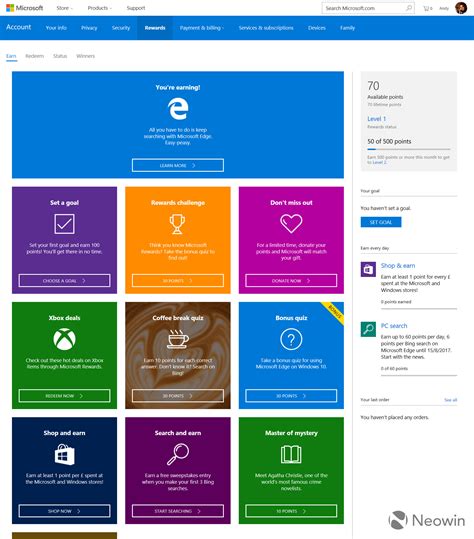Click the Xbox deals logo icon
The width and height of the screenshot is (474, 539).
coord(64,339)
